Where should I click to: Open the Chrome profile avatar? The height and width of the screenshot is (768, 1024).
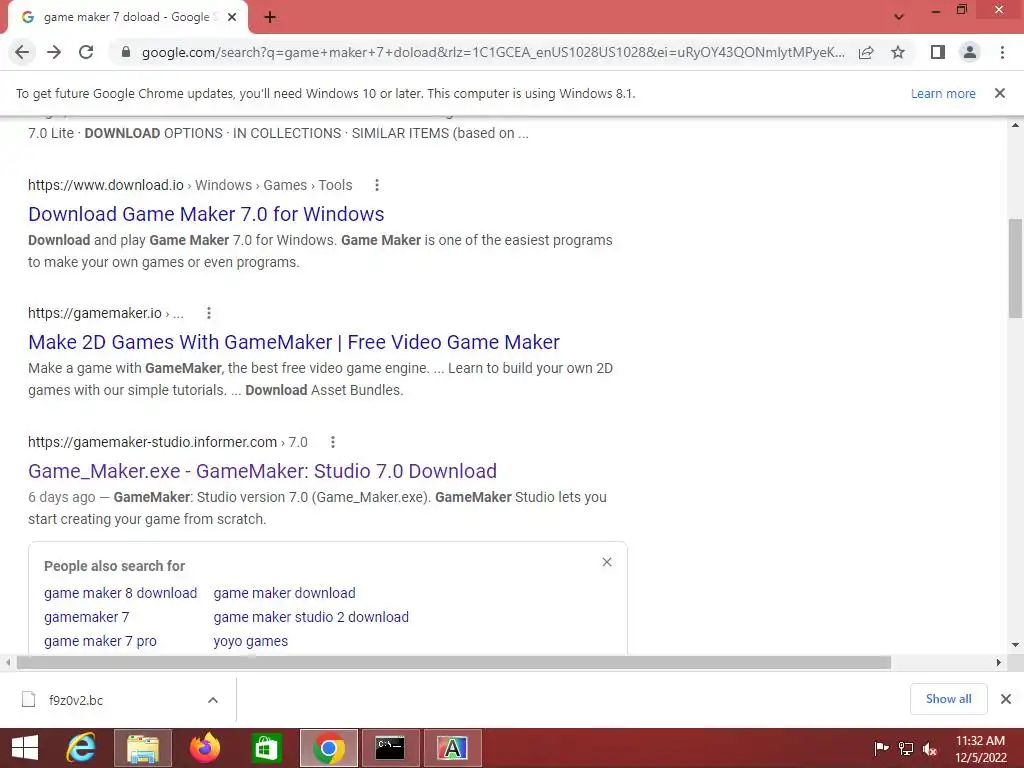pyautogui.click(x=970, y=52)
